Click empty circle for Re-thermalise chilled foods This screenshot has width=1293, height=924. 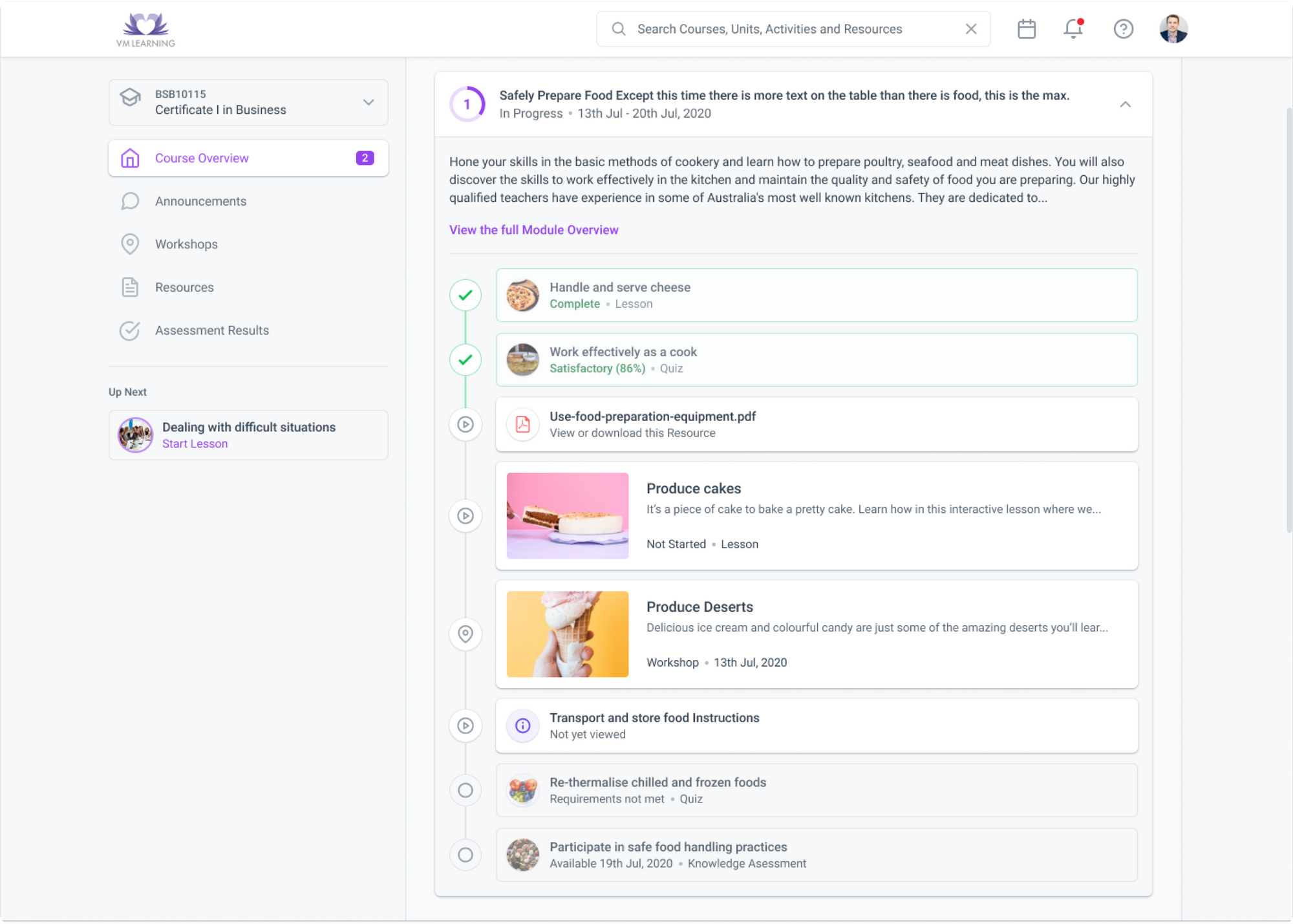tap(465, 790)
